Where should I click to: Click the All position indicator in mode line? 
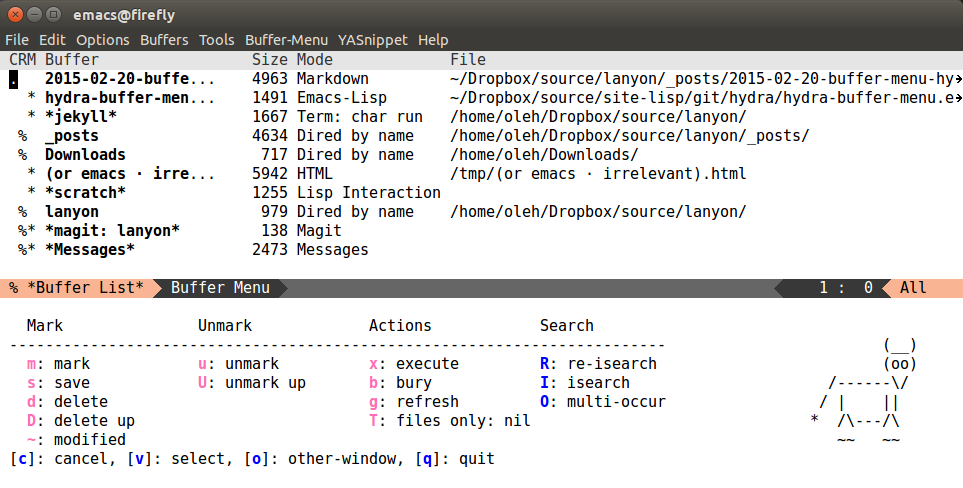[913, 288]
